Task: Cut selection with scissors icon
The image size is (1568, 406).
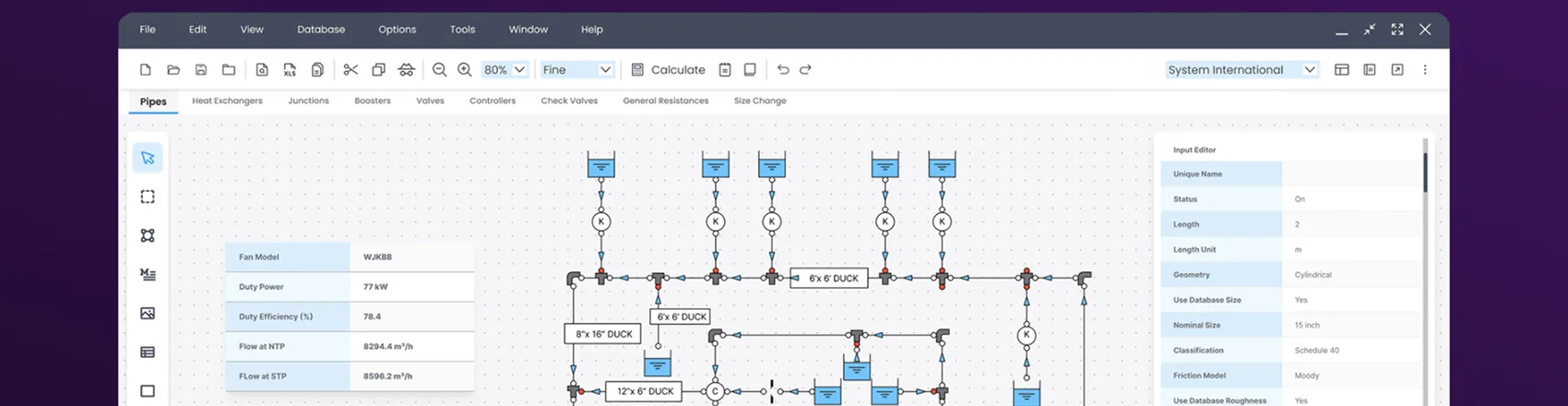Action: pyautogui.click(x=350, y=69)
